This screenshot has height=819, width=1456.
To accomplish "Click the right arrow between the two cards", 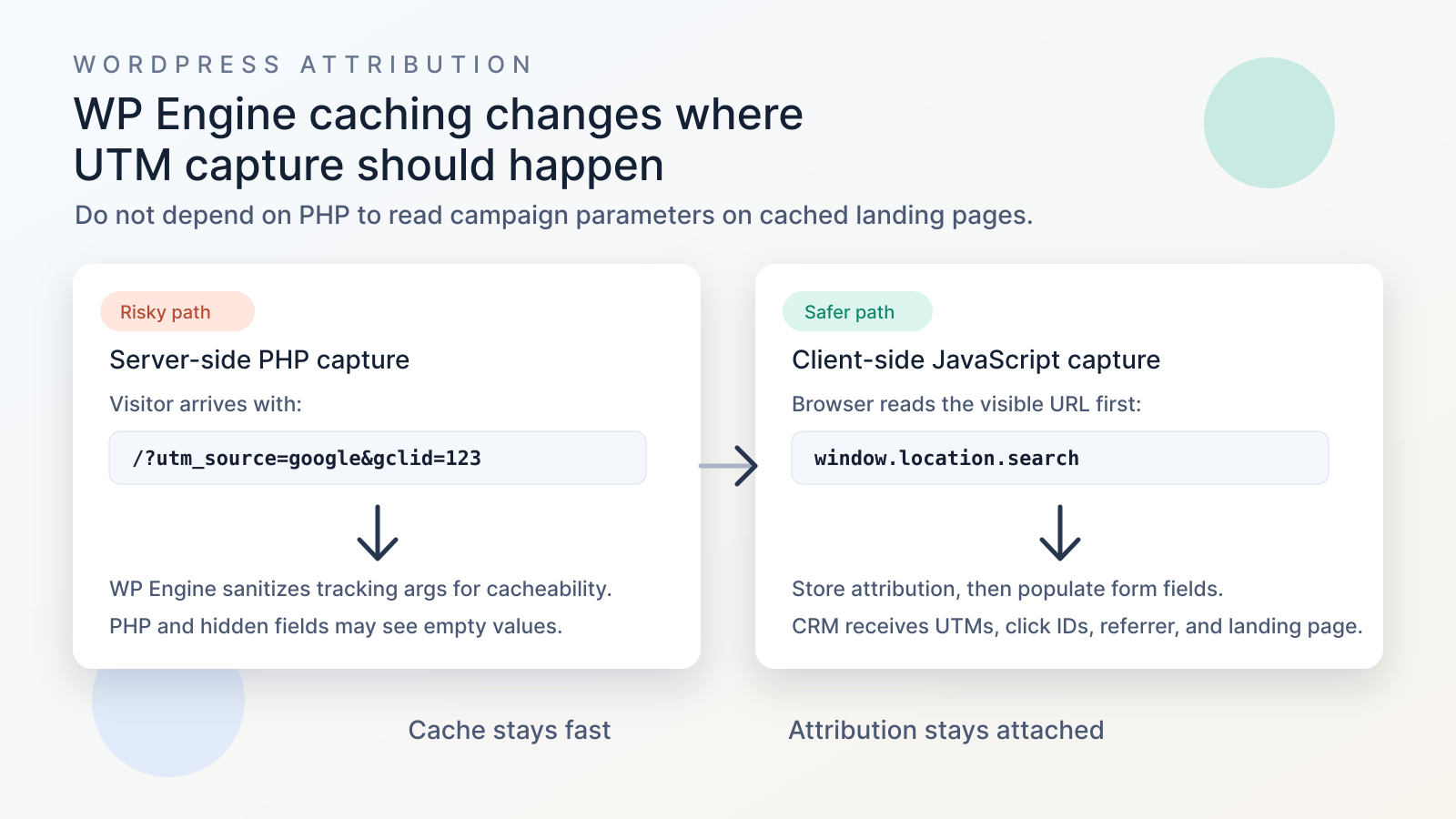I will click(728, 466).
